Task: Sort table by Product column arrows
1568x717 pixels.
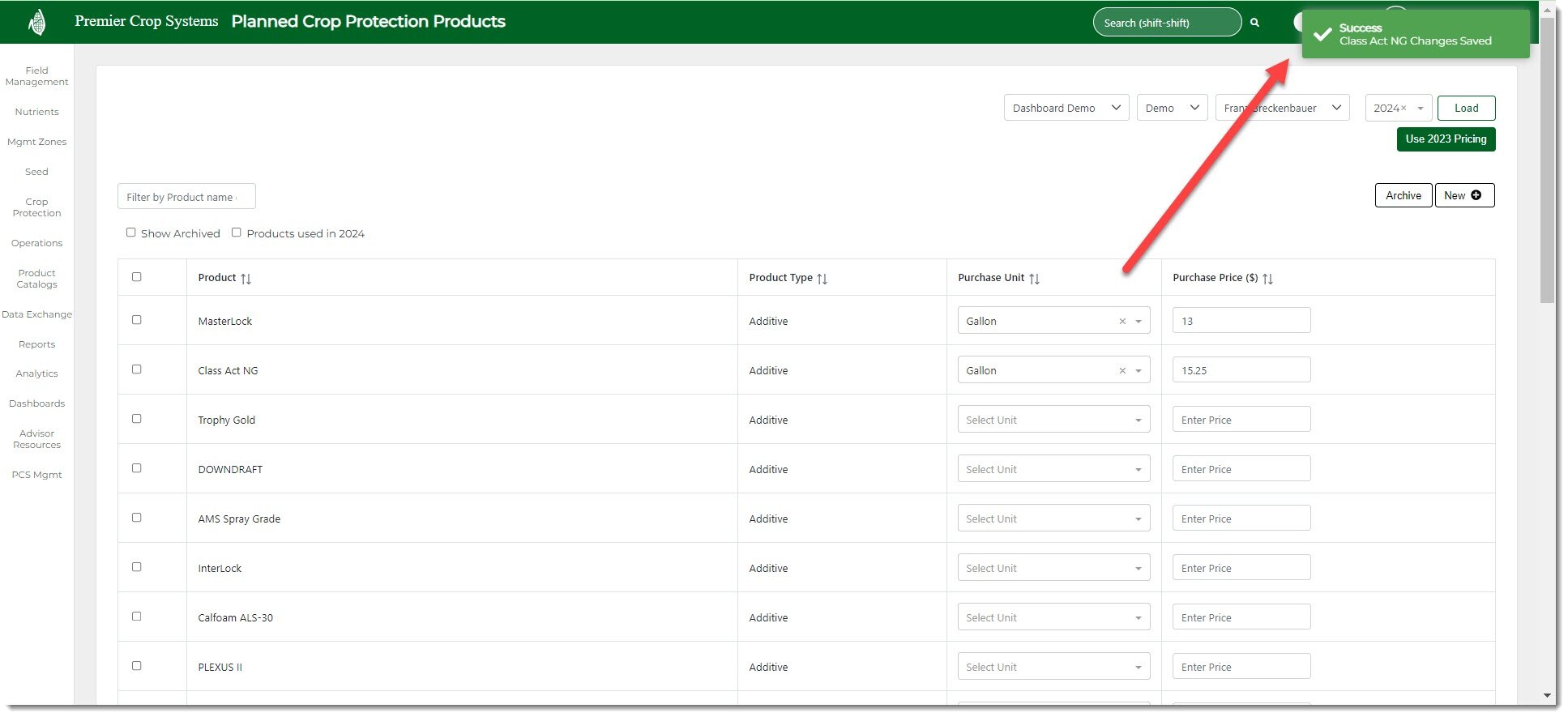Action: click(x=246, y=279)
